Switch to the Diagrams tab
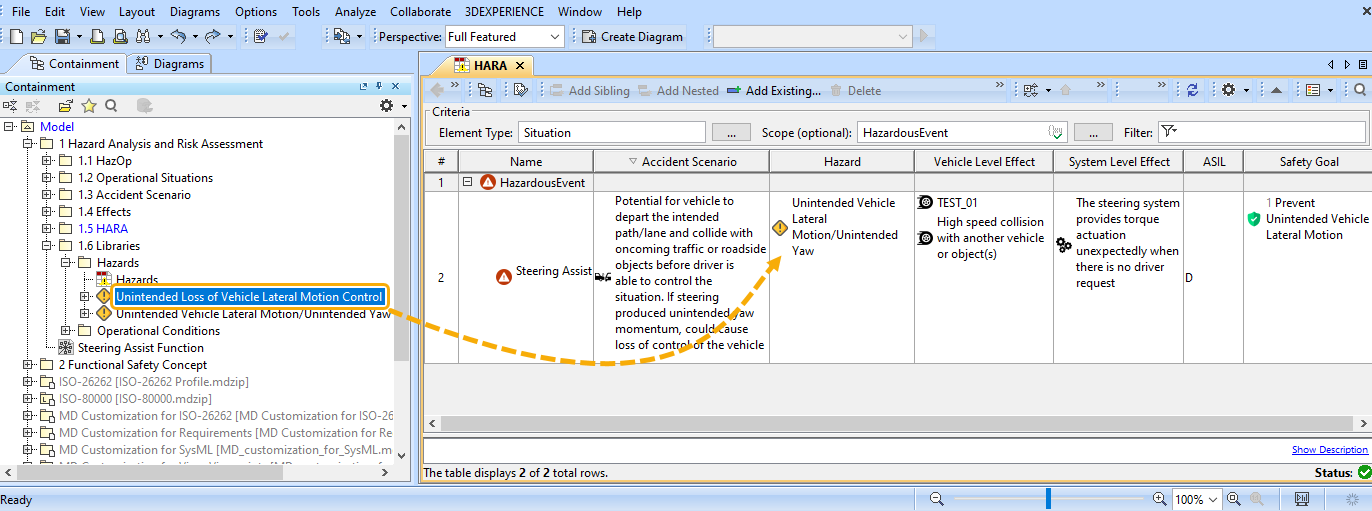The height and width of the screenshot is (511, 1372). (x=170, y=64)
